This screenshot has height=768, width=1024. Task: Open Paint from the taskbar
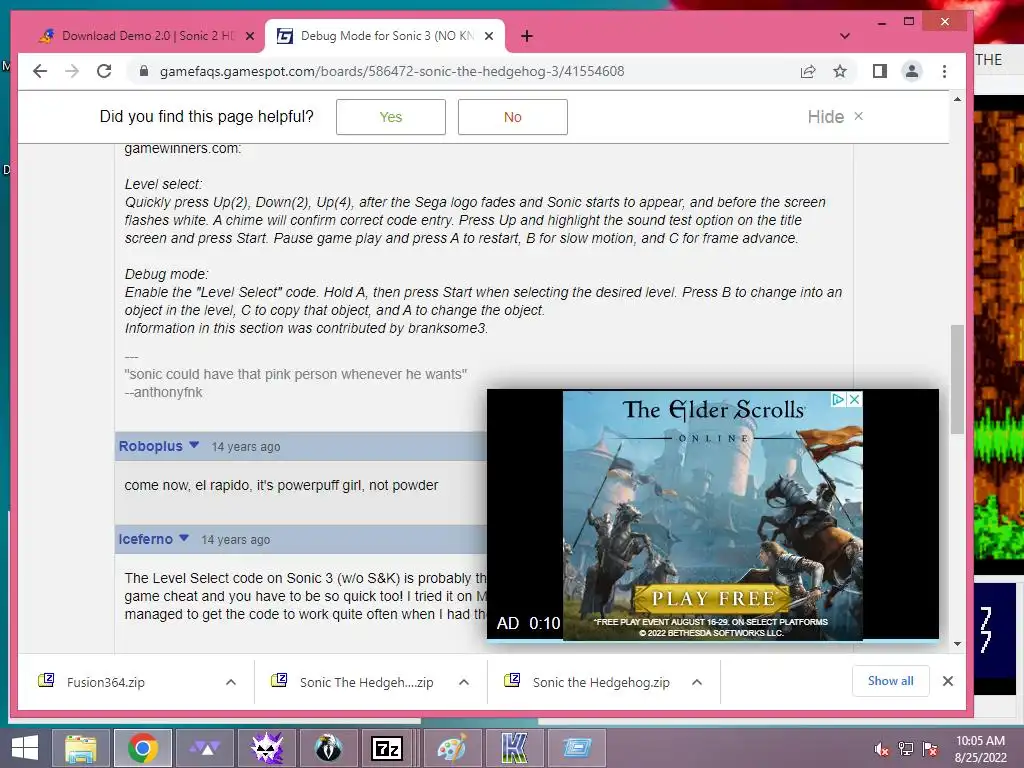[x=452, y=748]
